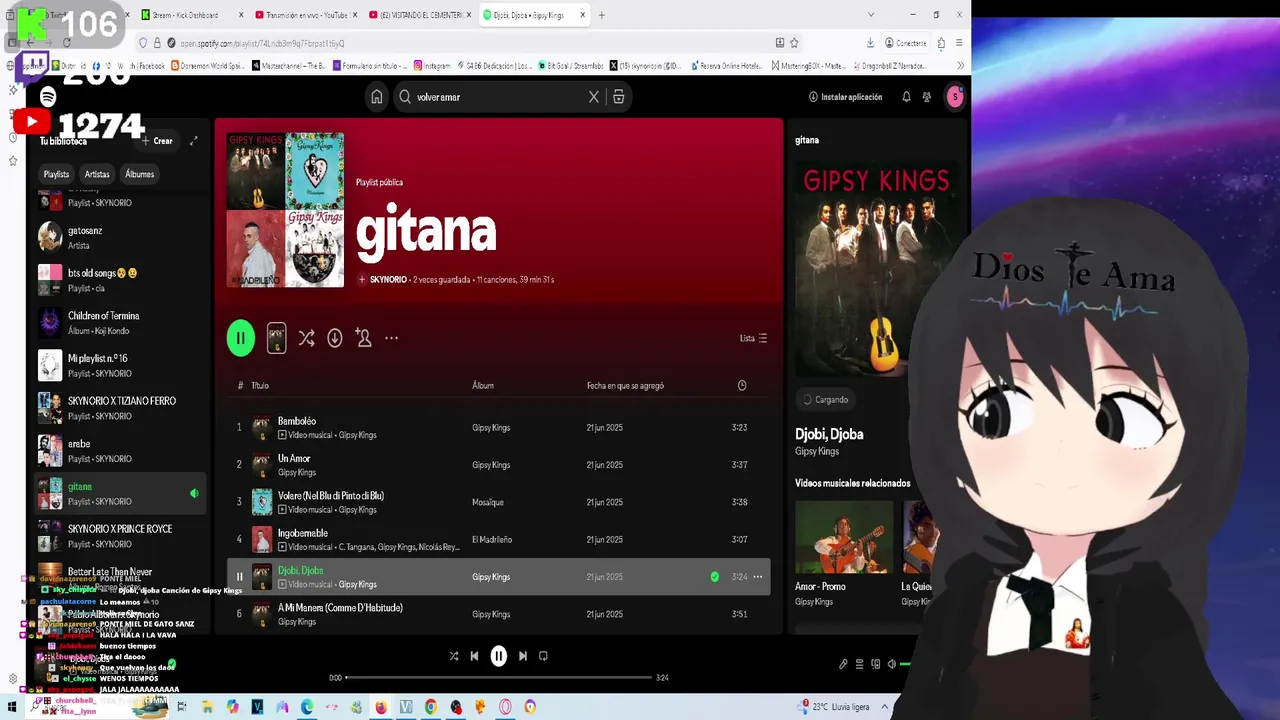
Task: Open gatosanz artist in library
Action: 120,237
